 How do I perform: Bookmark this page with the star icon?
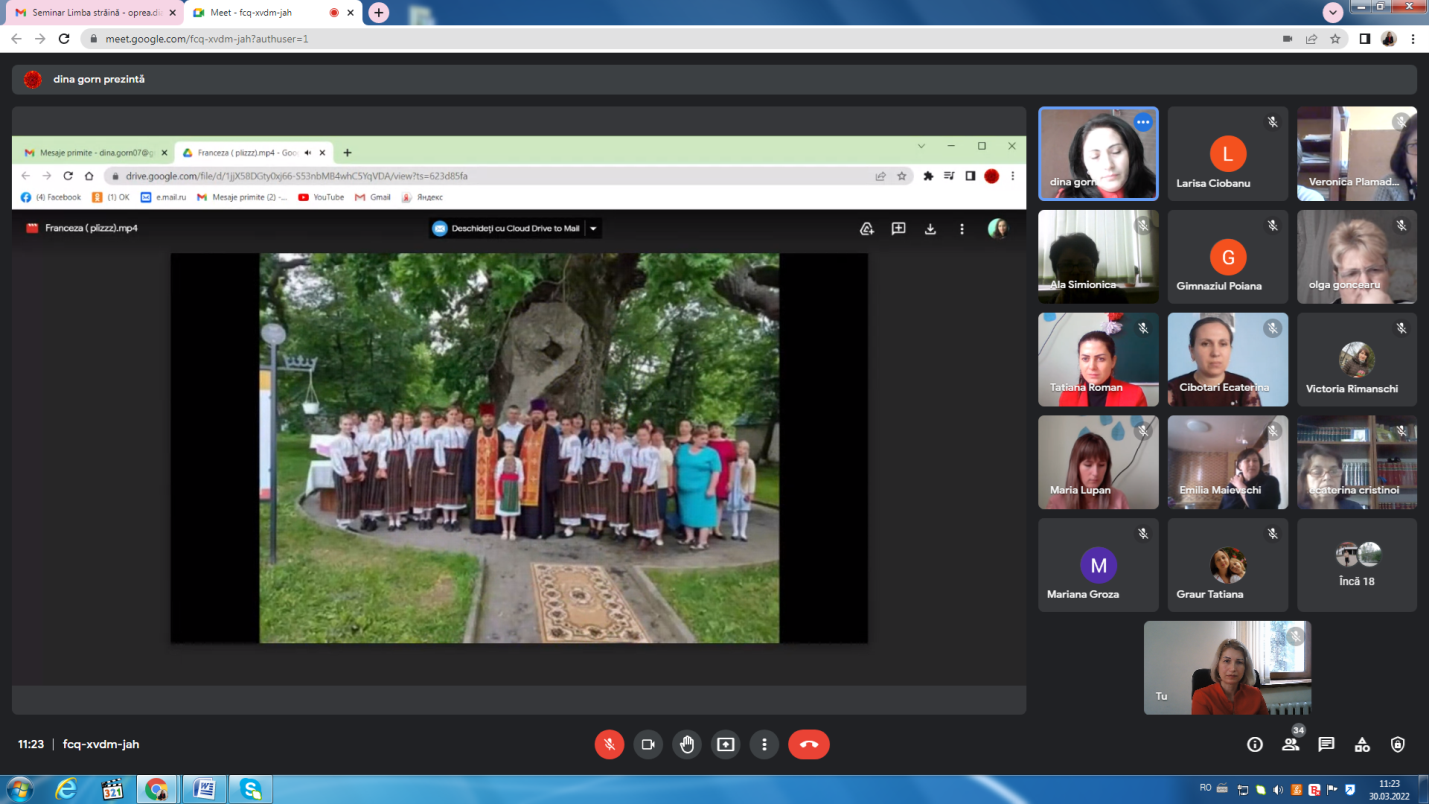tap(1335, 39)
